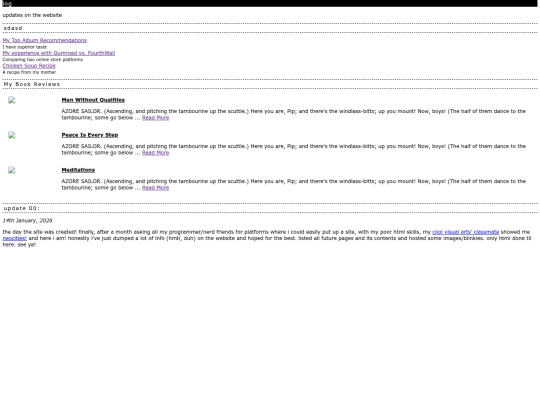Click 'Comparing two online store platforms' description
Screen dimensions: 540x405
click(43, 60)
